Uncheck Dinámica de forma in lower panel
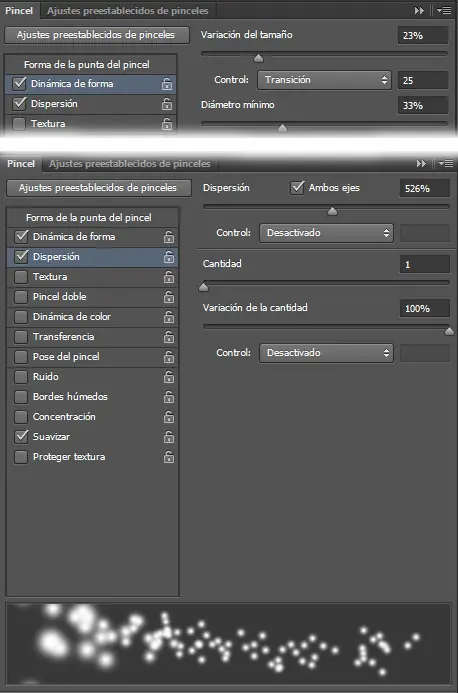 click(21, 236)
